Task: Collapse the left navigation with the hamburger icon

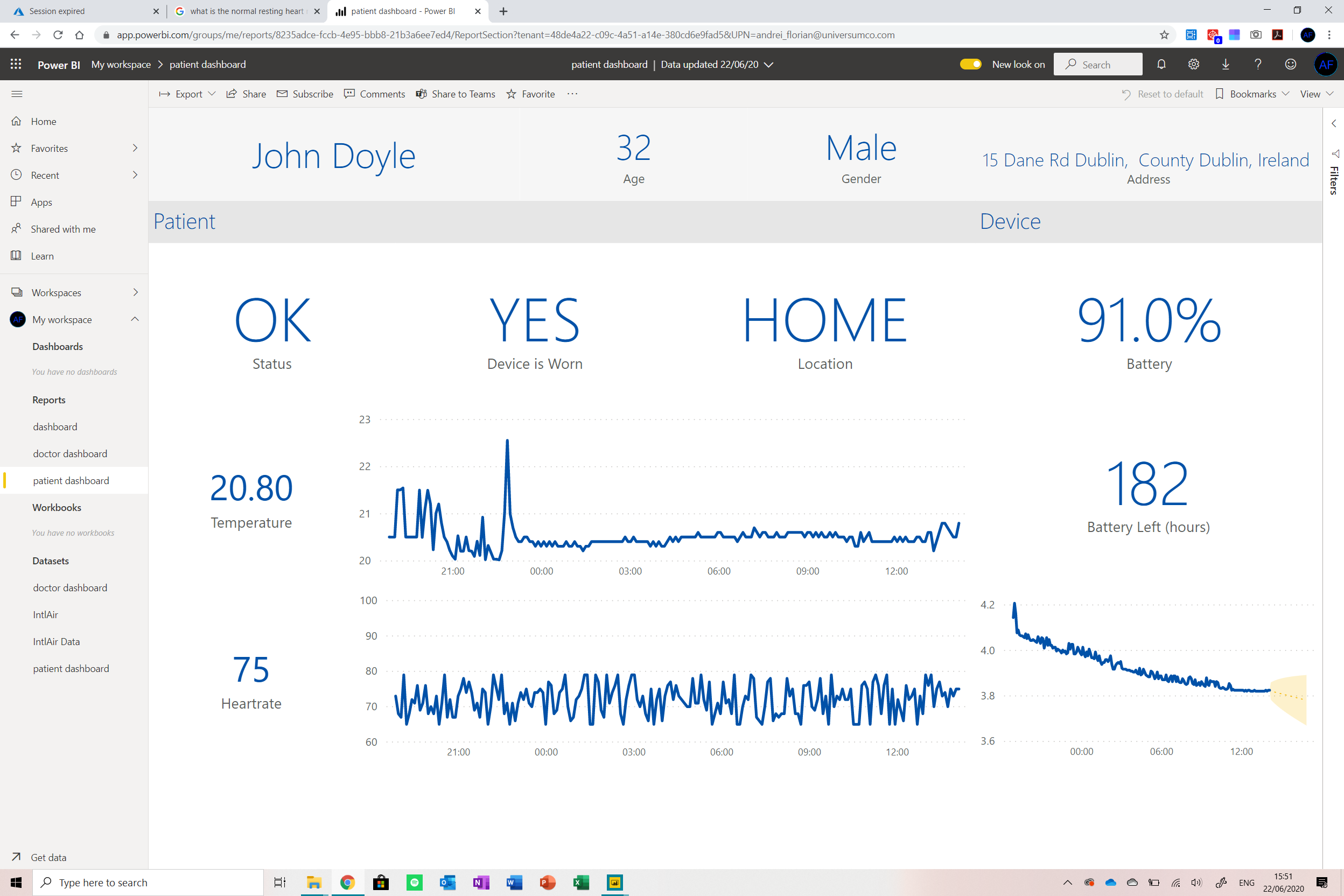Action: coord(17,94)
